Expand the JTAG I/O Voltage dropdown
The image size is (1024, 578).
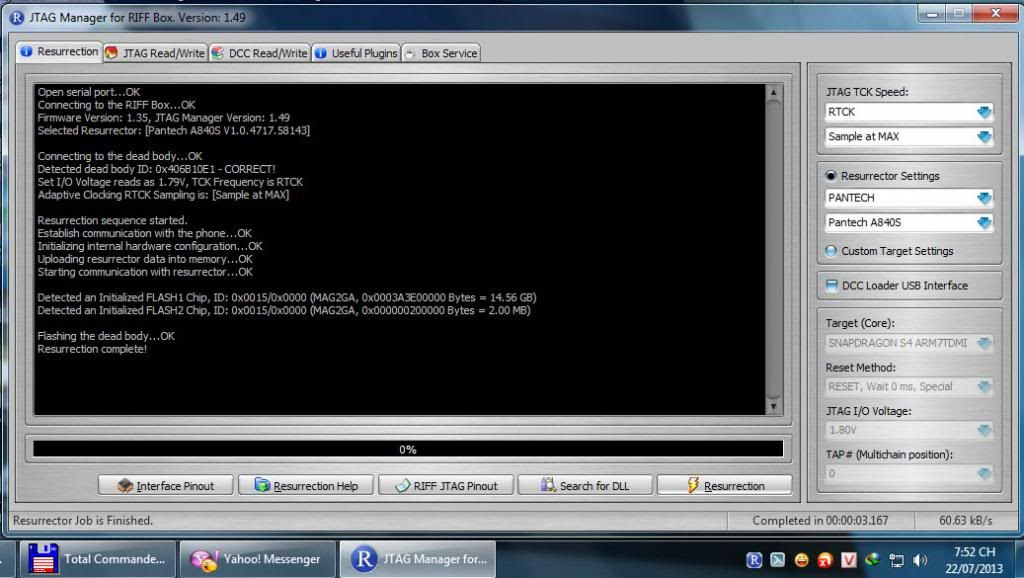coord(984,430)
